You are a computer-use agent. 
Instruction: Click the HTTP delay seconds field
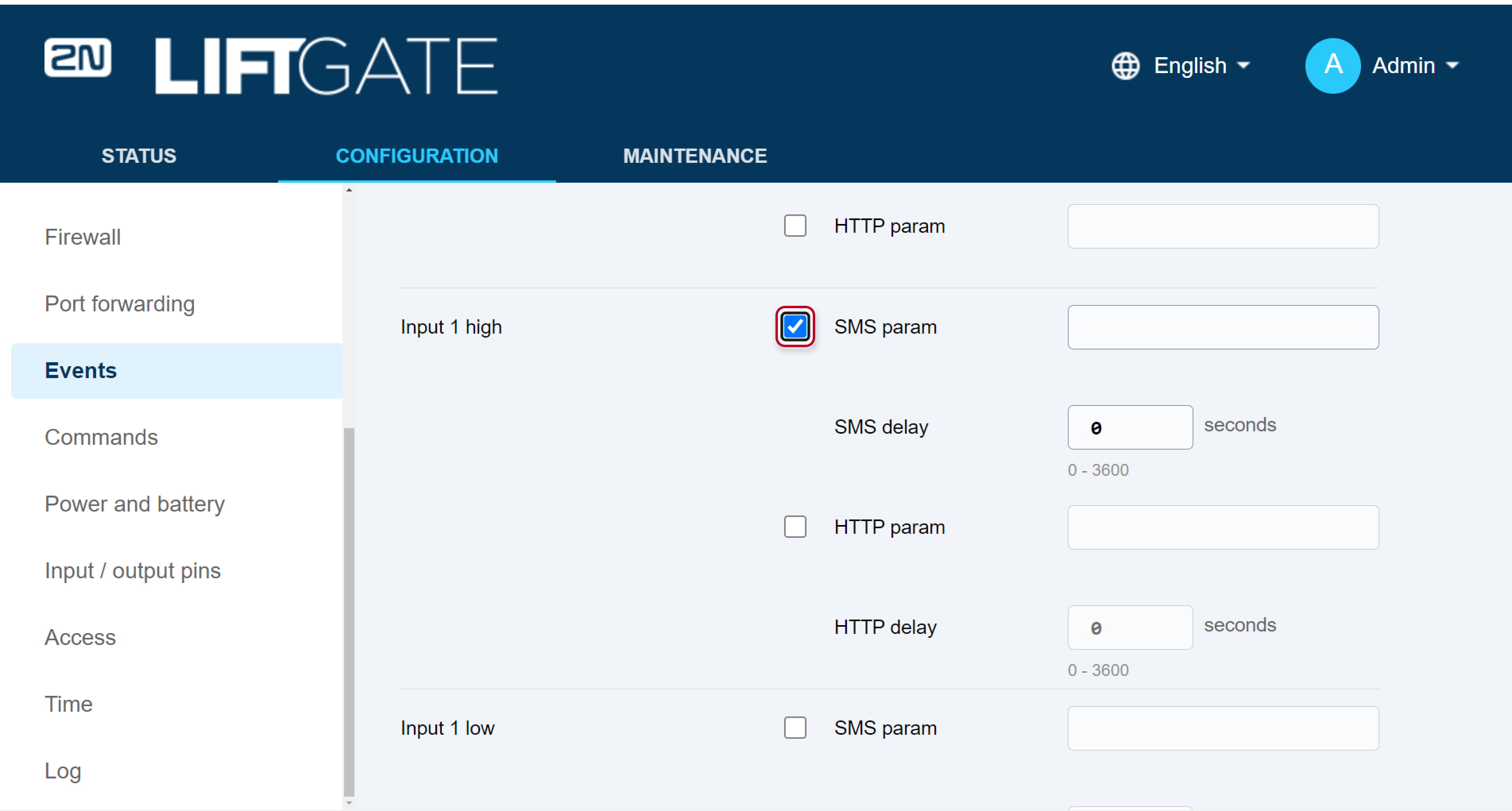[x=1130, y=628]
